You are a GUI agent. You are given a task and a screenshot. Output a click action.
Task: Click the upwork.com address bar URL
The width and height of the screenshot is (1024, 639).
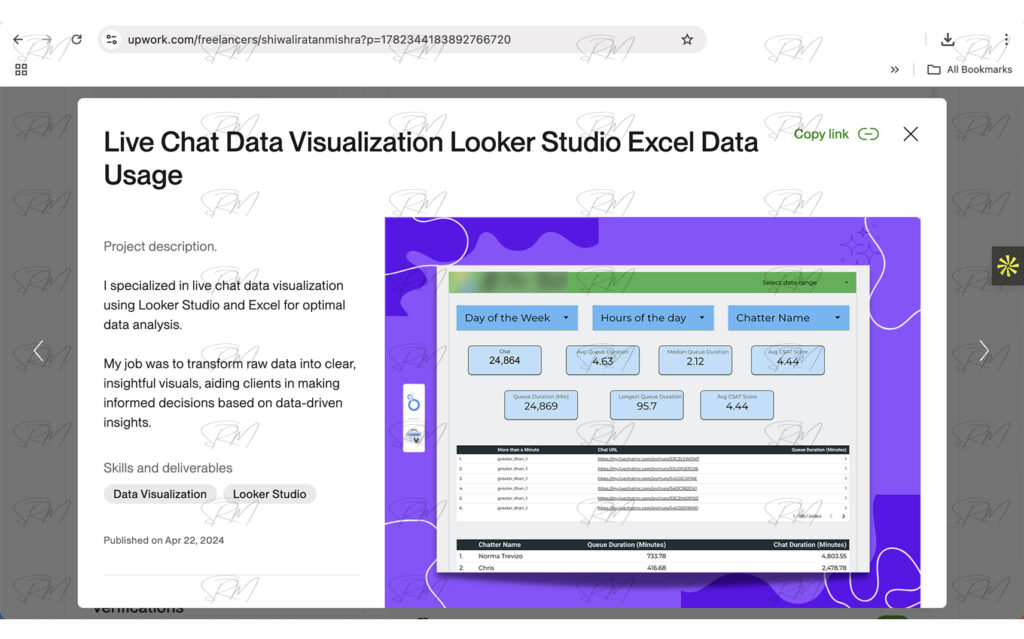point(319,39)
